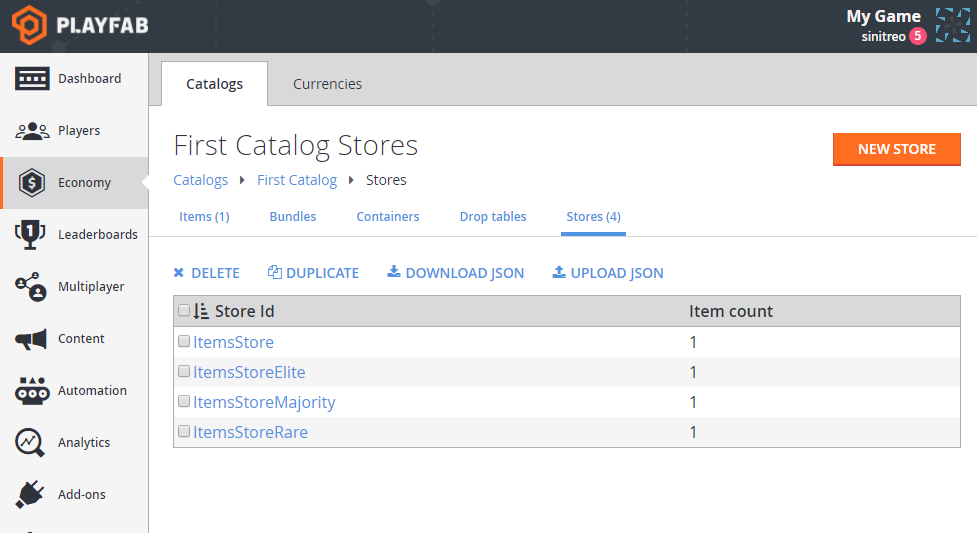Click the user avatar icon
The image size is (977, 533).
tap(953, 26)
